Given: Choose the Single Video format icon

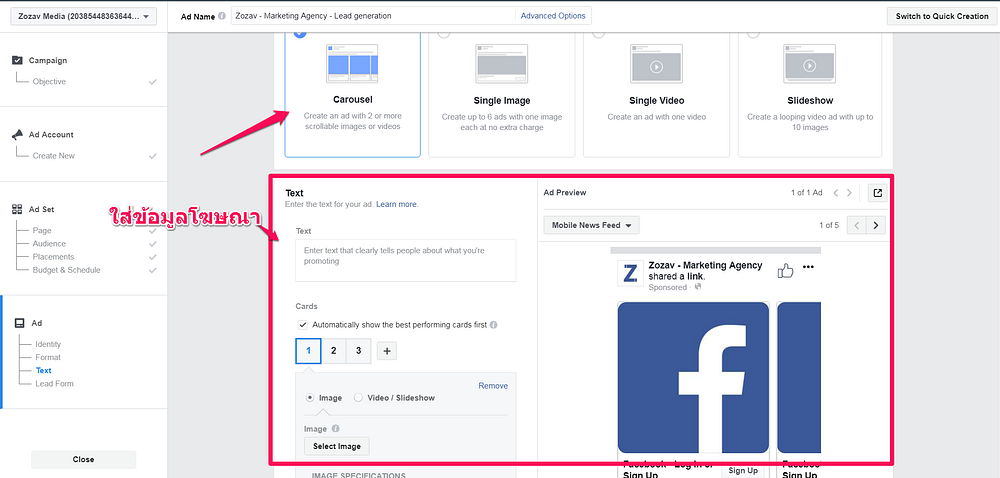Looking at the screenshot, I should [x=656, y=63].
